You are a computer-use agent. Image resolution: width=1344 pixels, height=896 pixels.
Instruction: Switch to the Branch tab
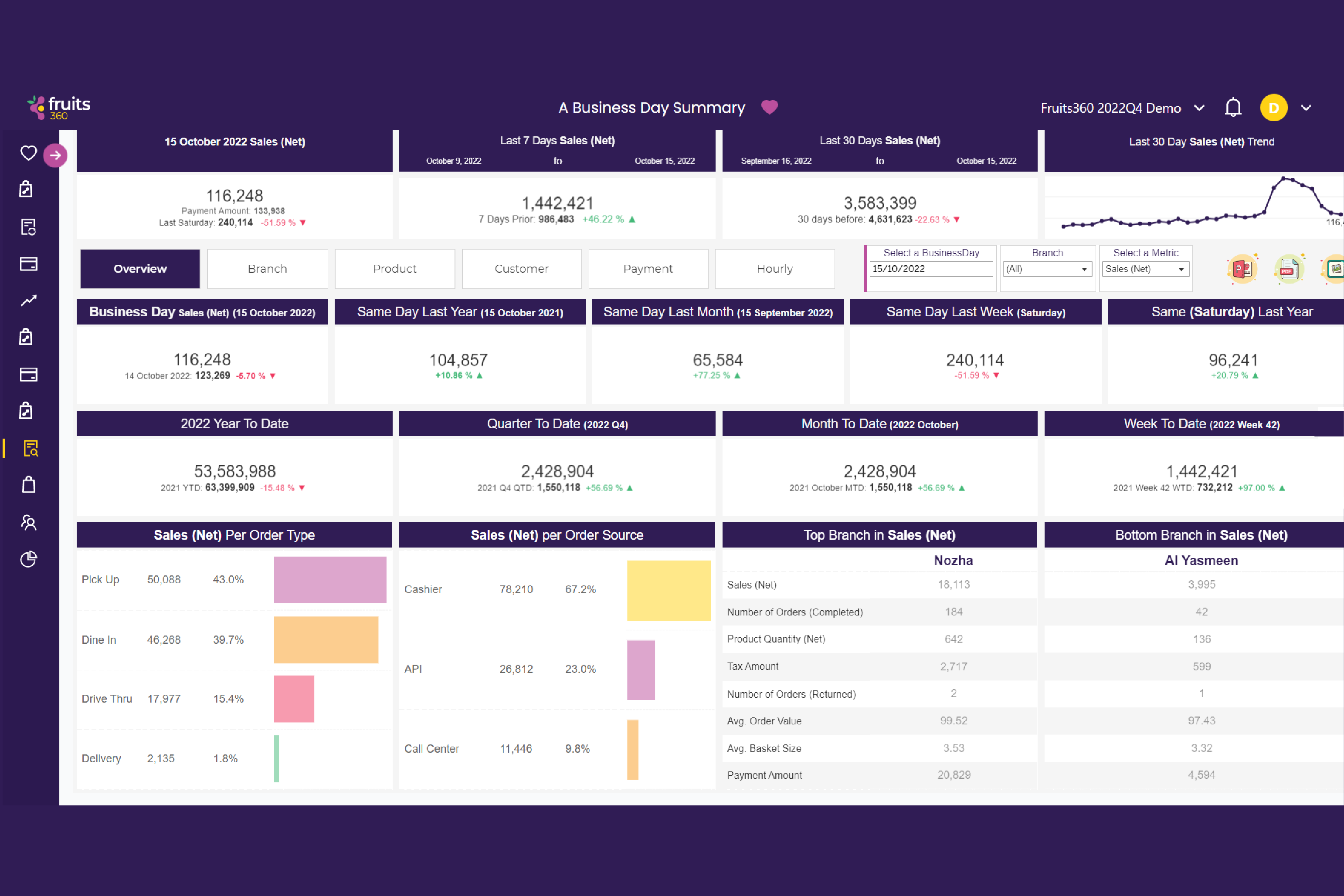[268, 267]
